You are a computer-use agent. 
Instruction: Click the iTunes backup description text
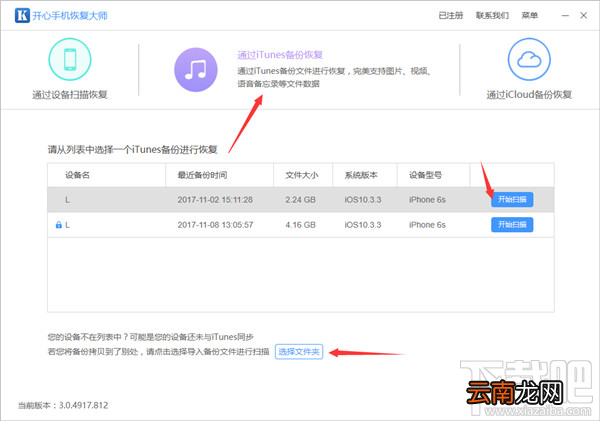pyautogui.click(x=334, y=77)
